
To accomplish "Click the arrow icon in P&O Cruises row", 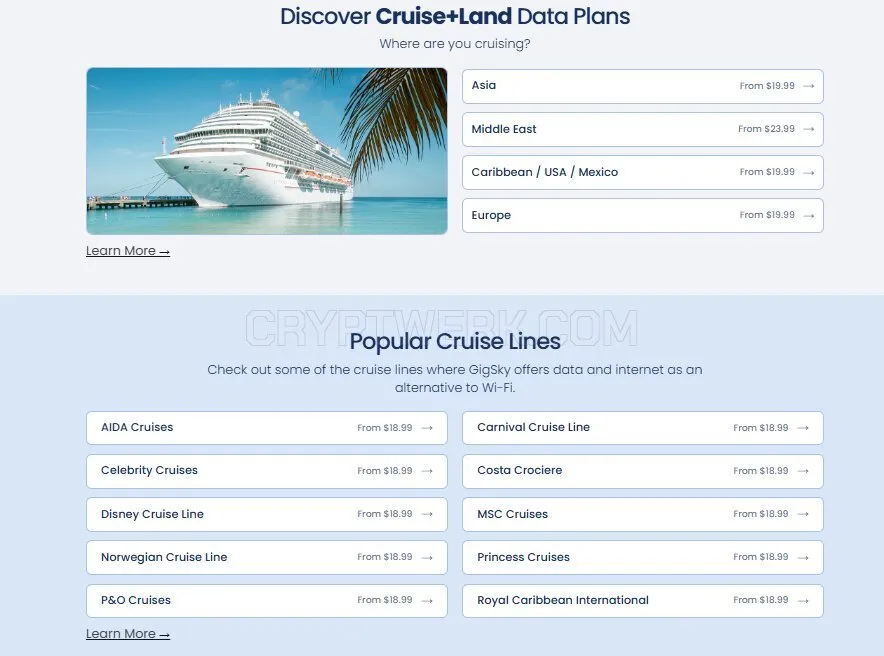I will 427,601.
